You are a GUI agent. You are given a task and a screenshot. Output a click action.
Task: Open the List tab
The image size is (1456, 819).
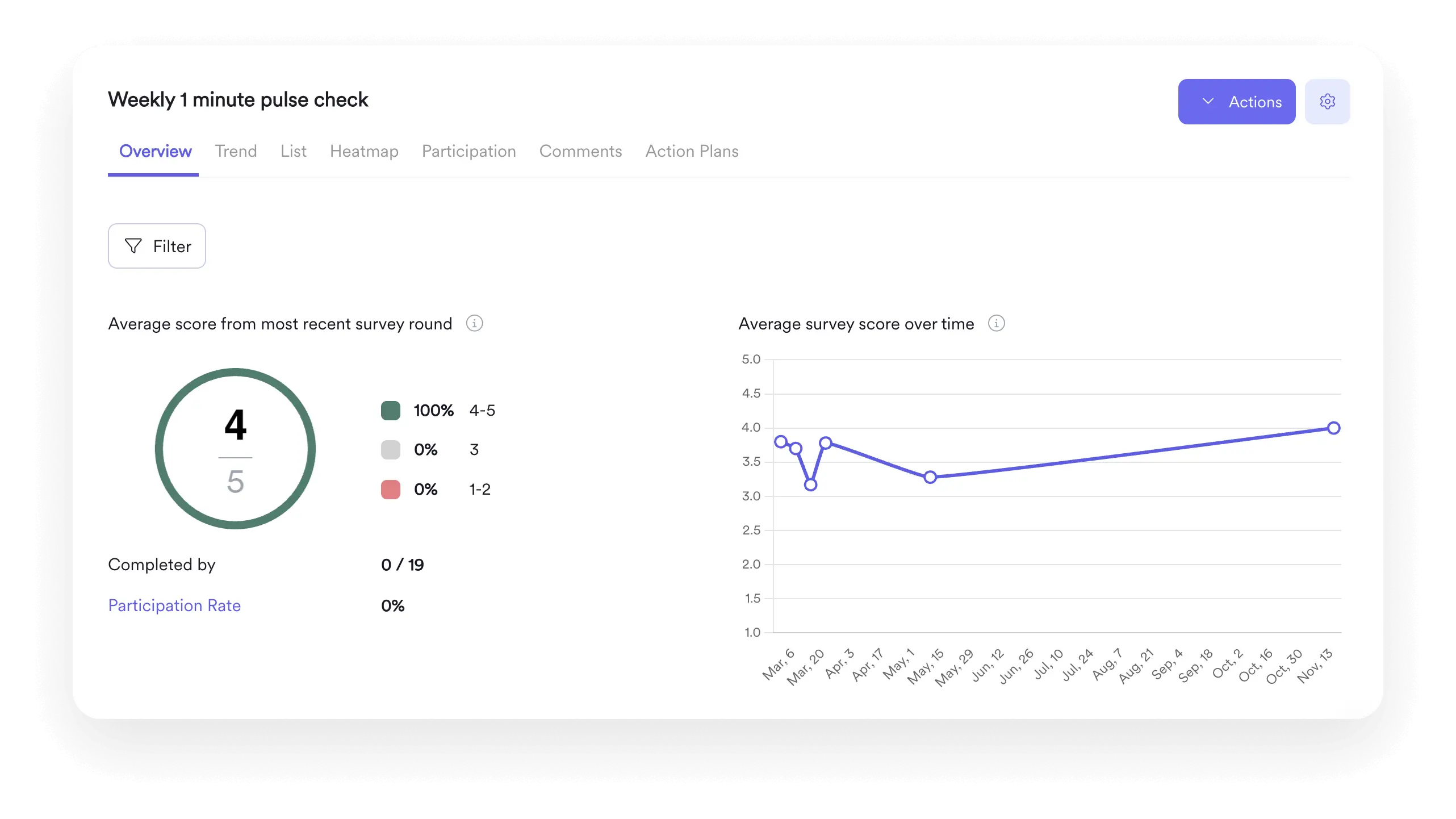pos(293,151)
